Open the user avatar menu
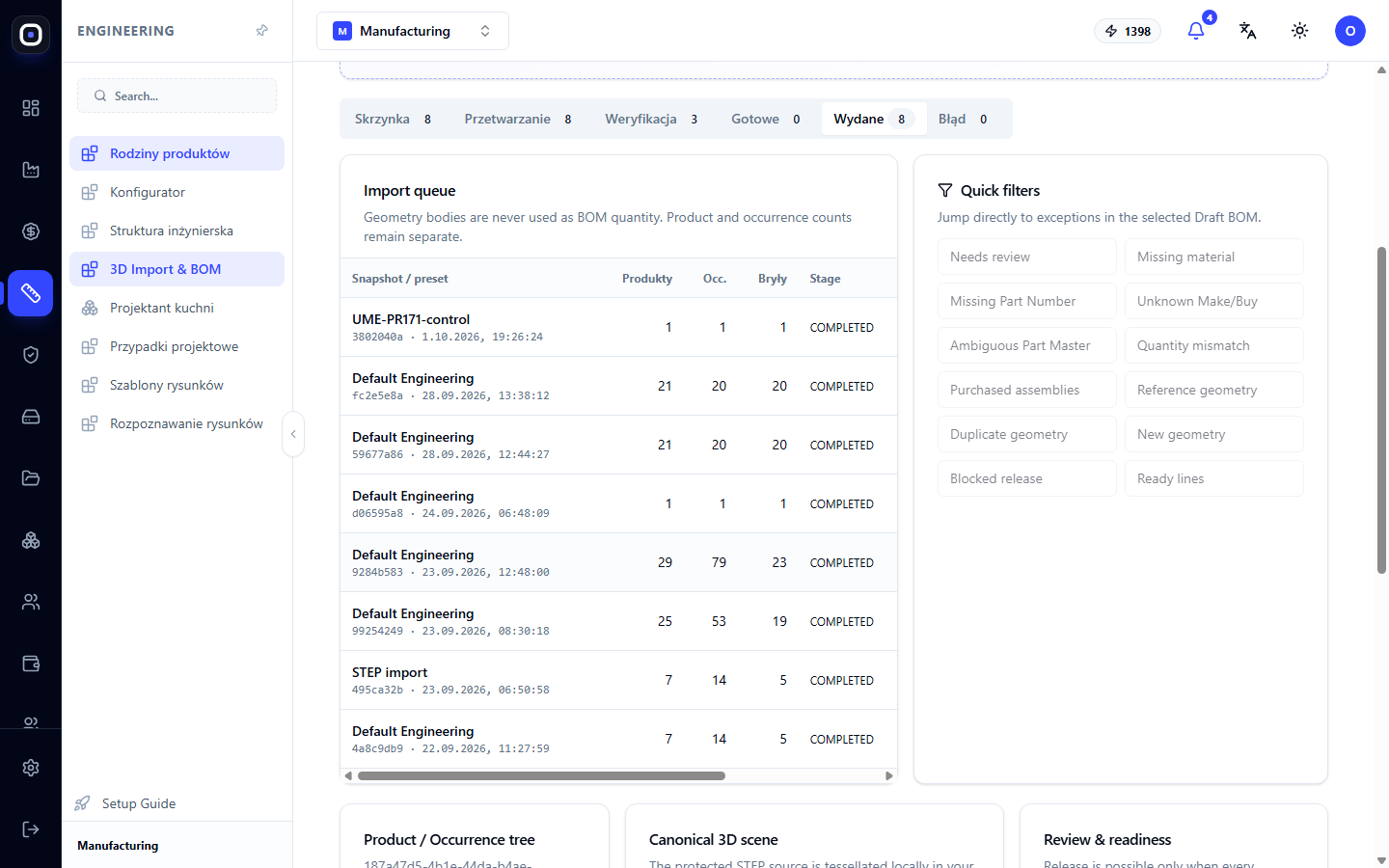 point(1350,31)
